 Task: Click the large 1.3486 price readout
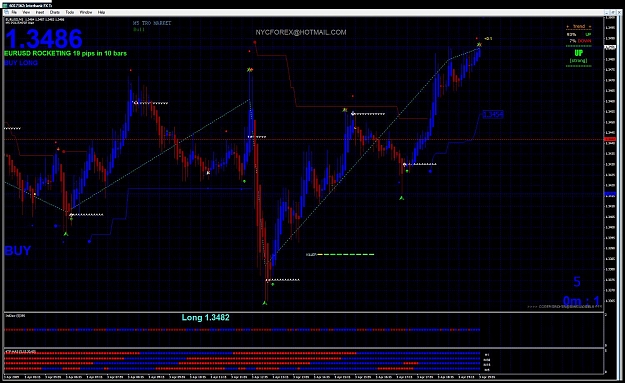43,39
